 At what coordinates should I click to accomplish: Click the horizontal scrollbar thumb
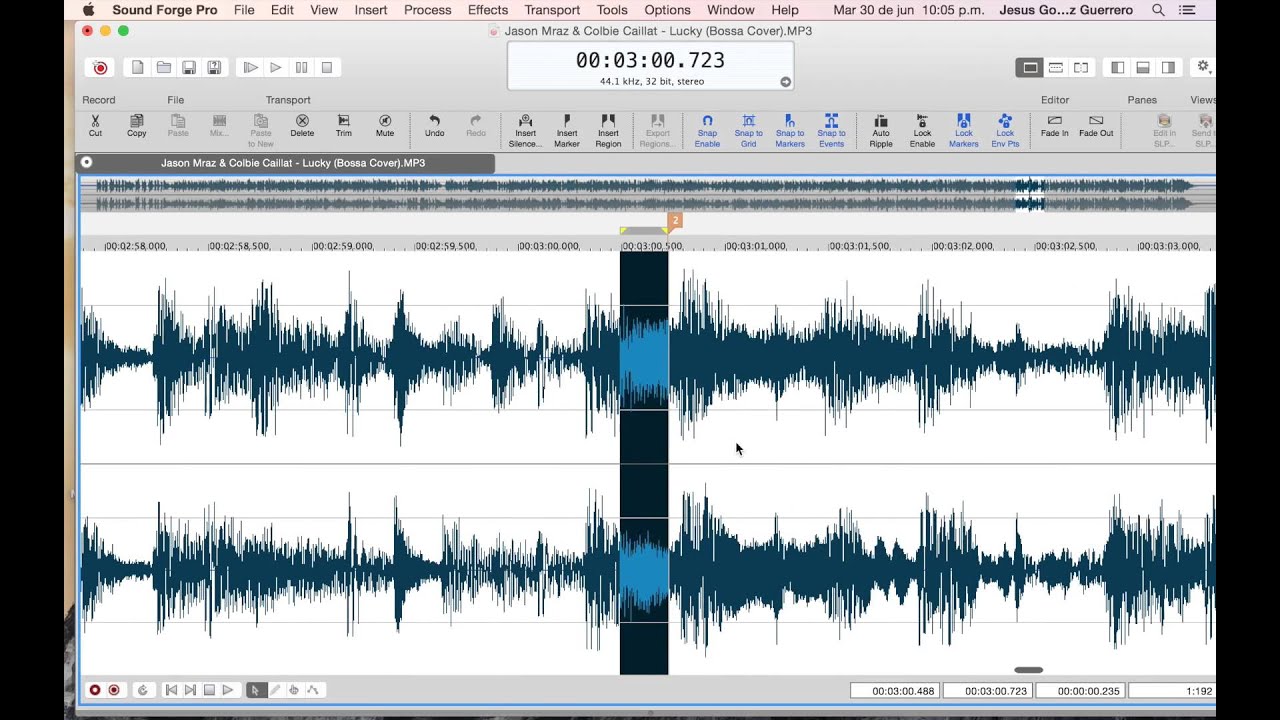1028,670
